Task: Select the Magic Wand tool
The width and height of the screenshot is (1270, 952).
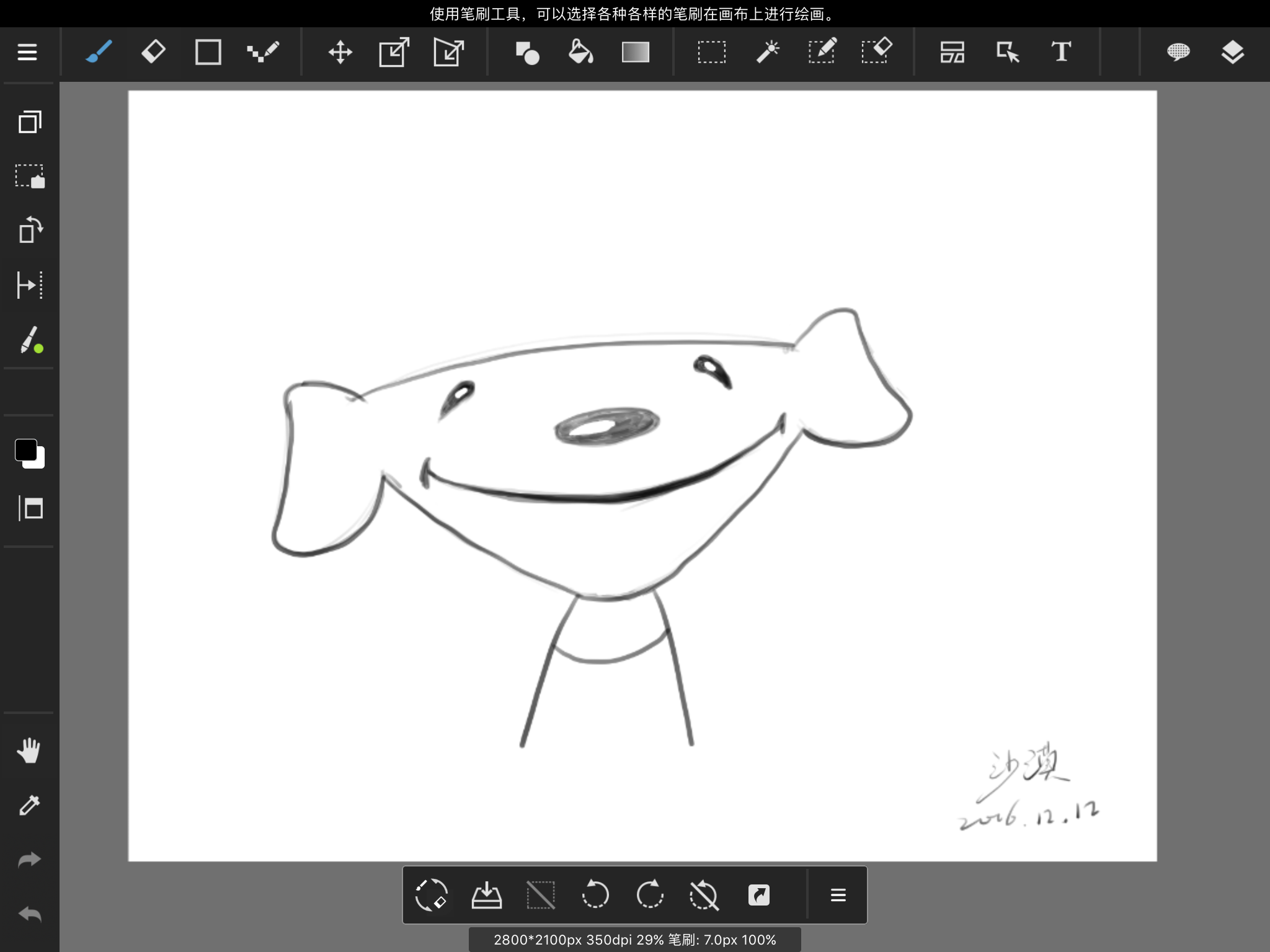Action: (x=767, y=52)
